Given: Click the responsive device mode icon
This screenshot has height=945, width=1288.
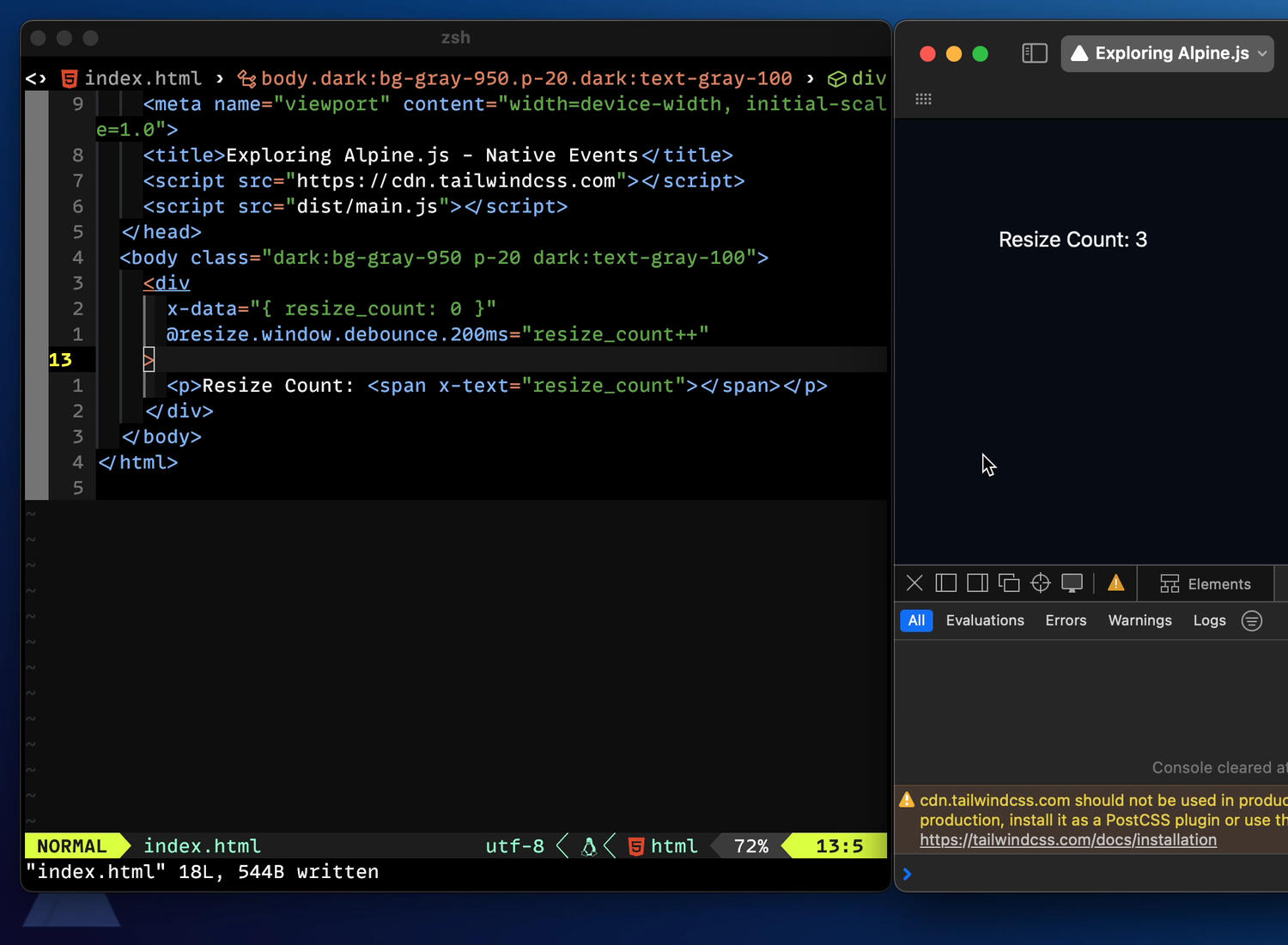Looking at the screenshot, I should tap(1072, 582).
